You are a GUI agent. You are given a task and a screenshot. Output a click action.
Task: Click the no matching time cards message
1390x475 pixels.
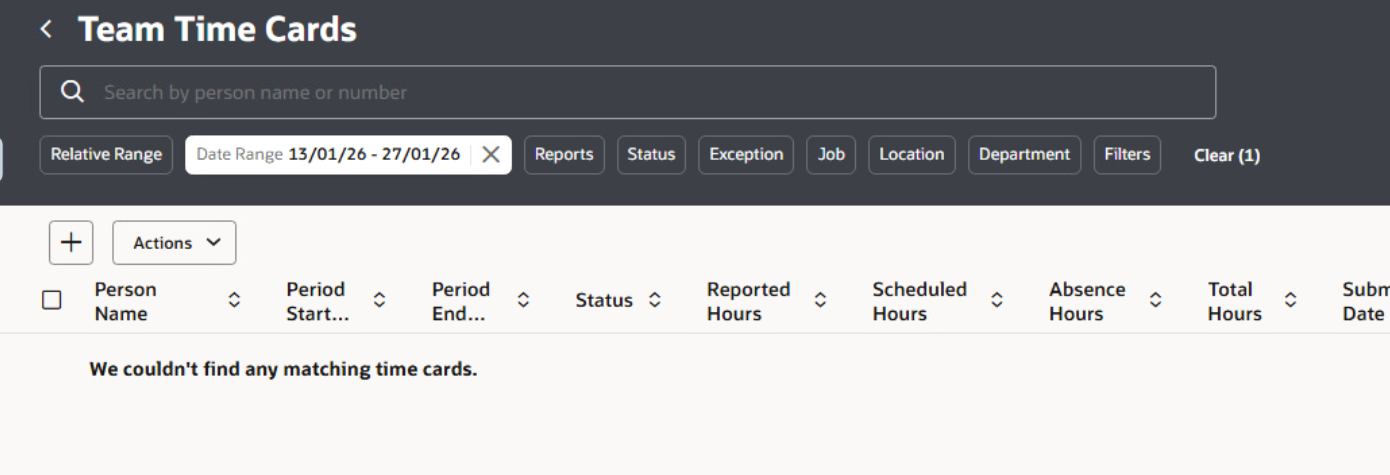(x=283, y=369)
